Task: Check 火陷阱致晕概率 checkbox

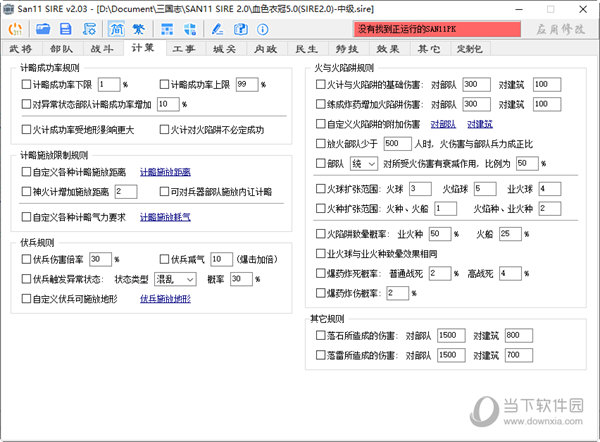Action: point(320,233)
